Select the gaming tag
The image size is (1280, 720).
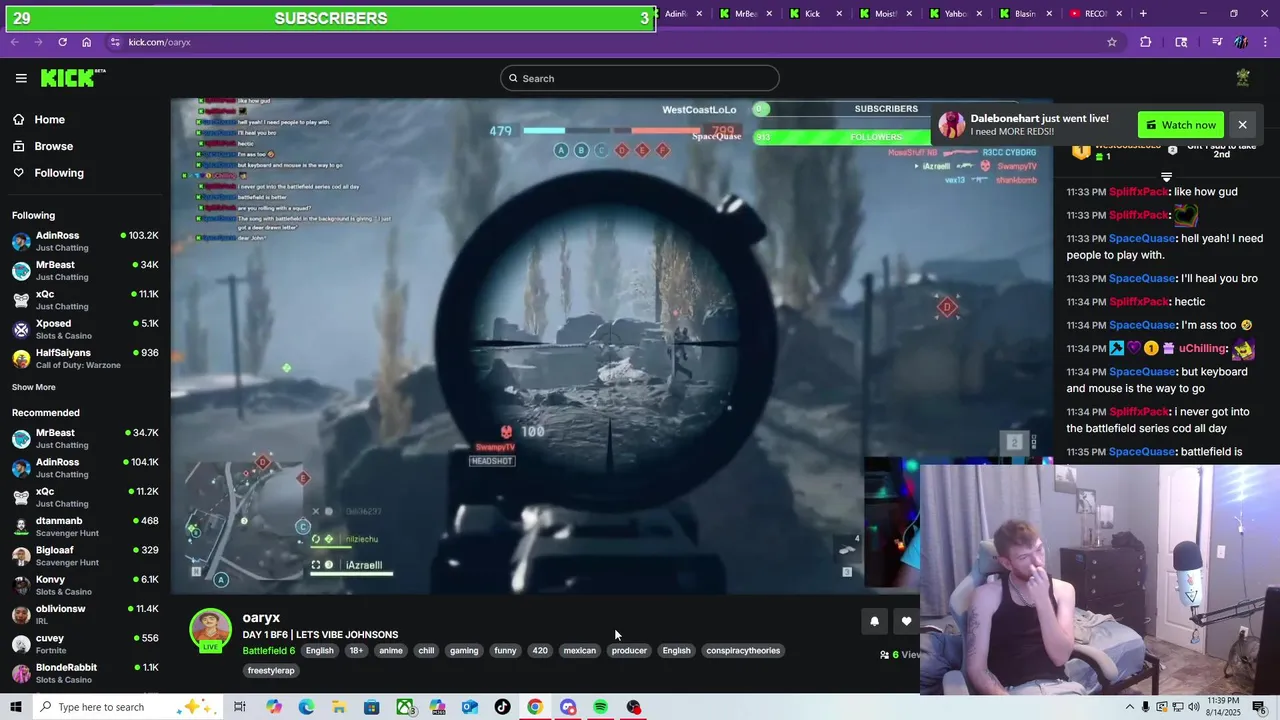464,651
